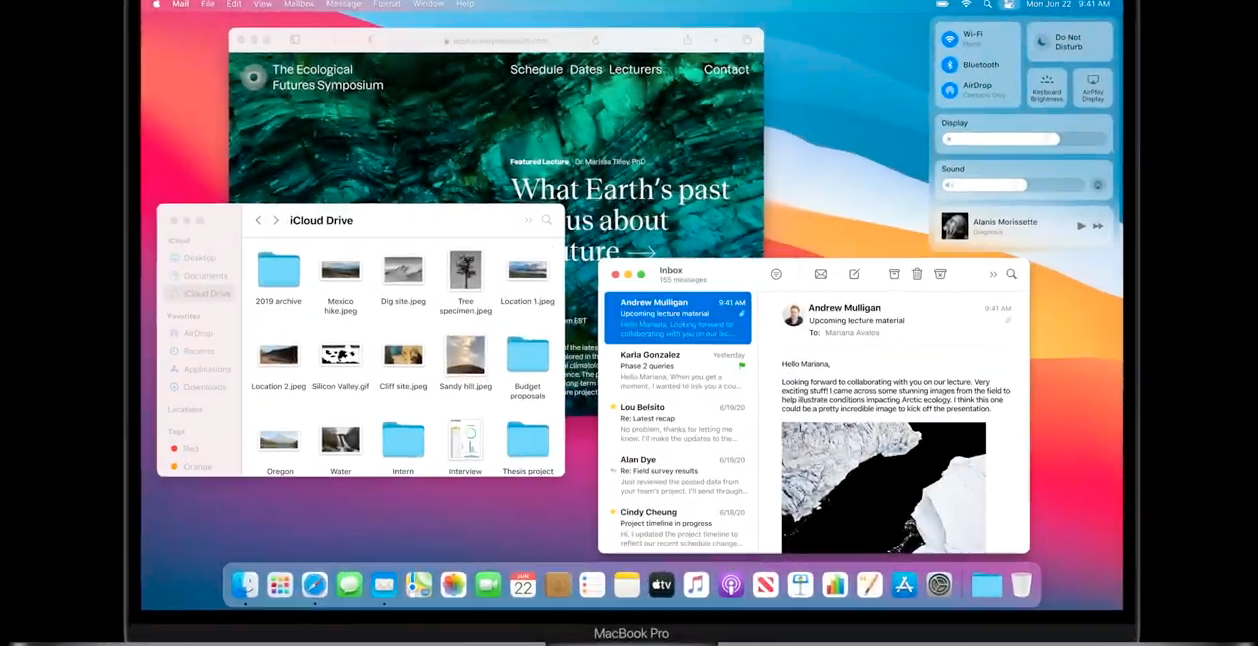1258x646 pixels.
Task: Open Podcasts from the Dock
Action: click(731, 585)
